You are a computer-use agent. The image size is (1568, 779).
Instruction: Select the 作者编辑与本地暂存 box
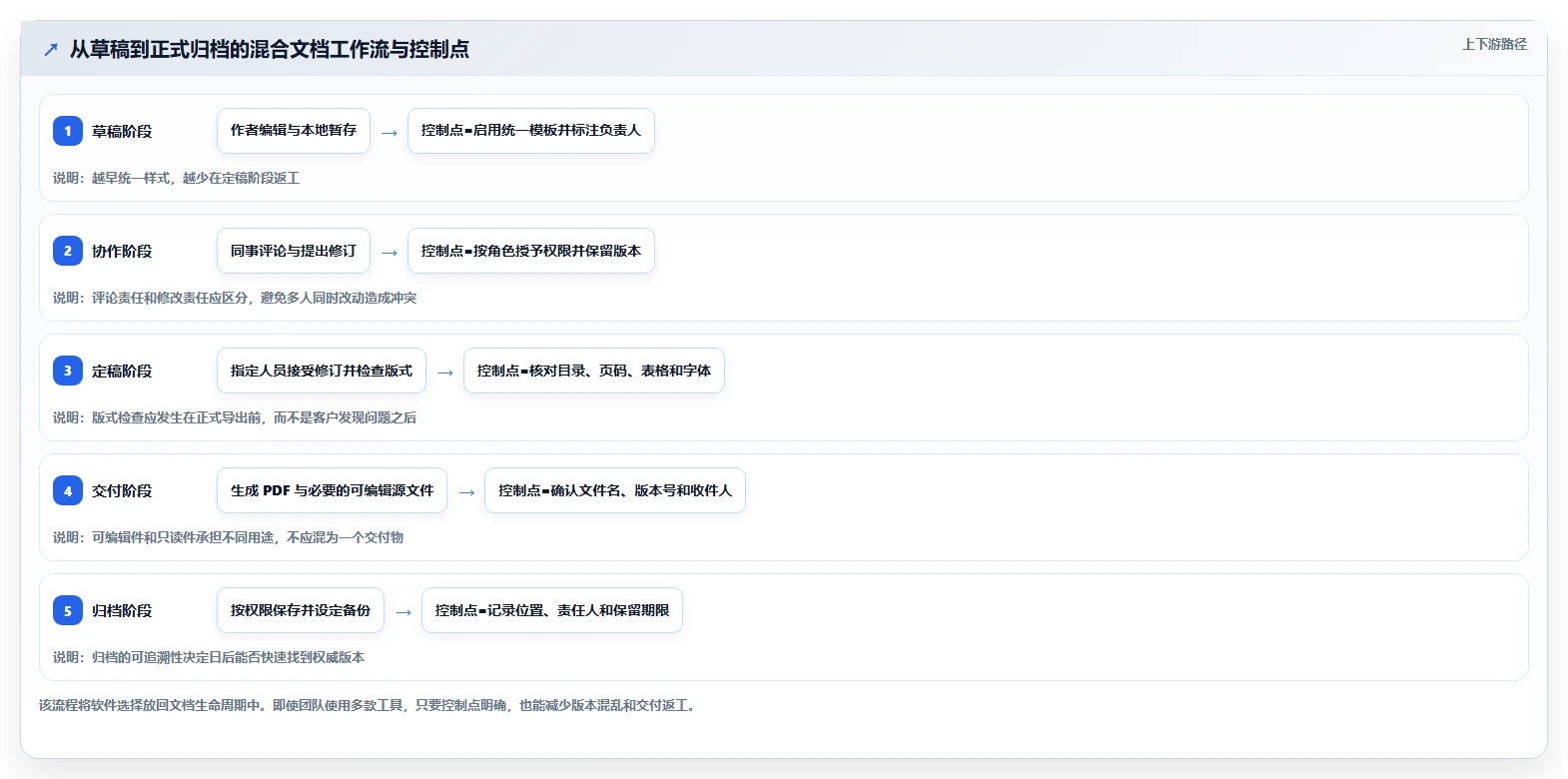click(x=294, y=131)
